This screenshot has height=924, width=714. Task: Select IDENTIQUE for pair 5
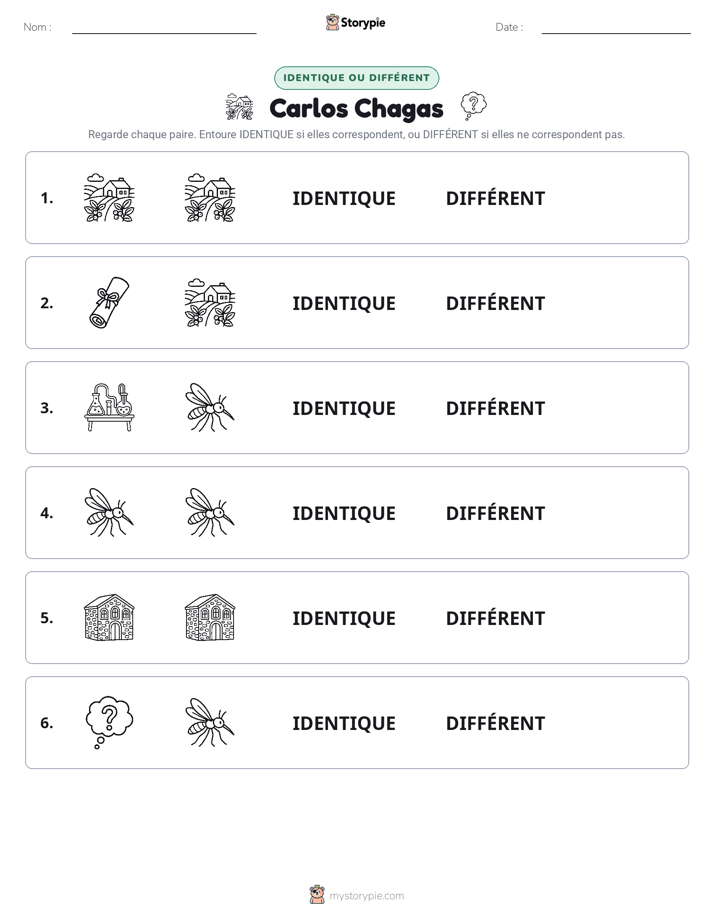(x=344, y=618)
